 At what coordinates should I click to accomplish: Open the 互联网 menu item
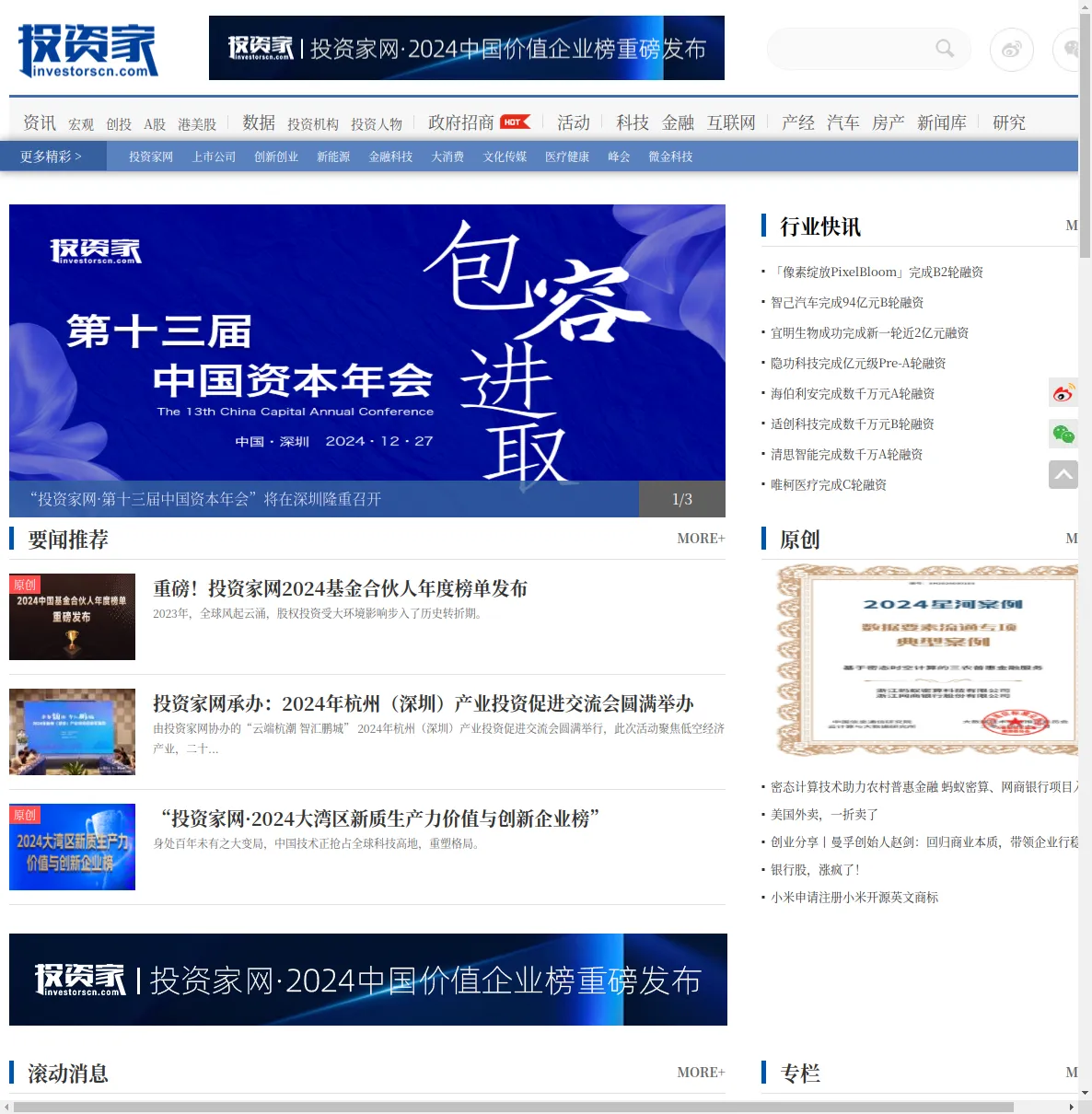731,122
